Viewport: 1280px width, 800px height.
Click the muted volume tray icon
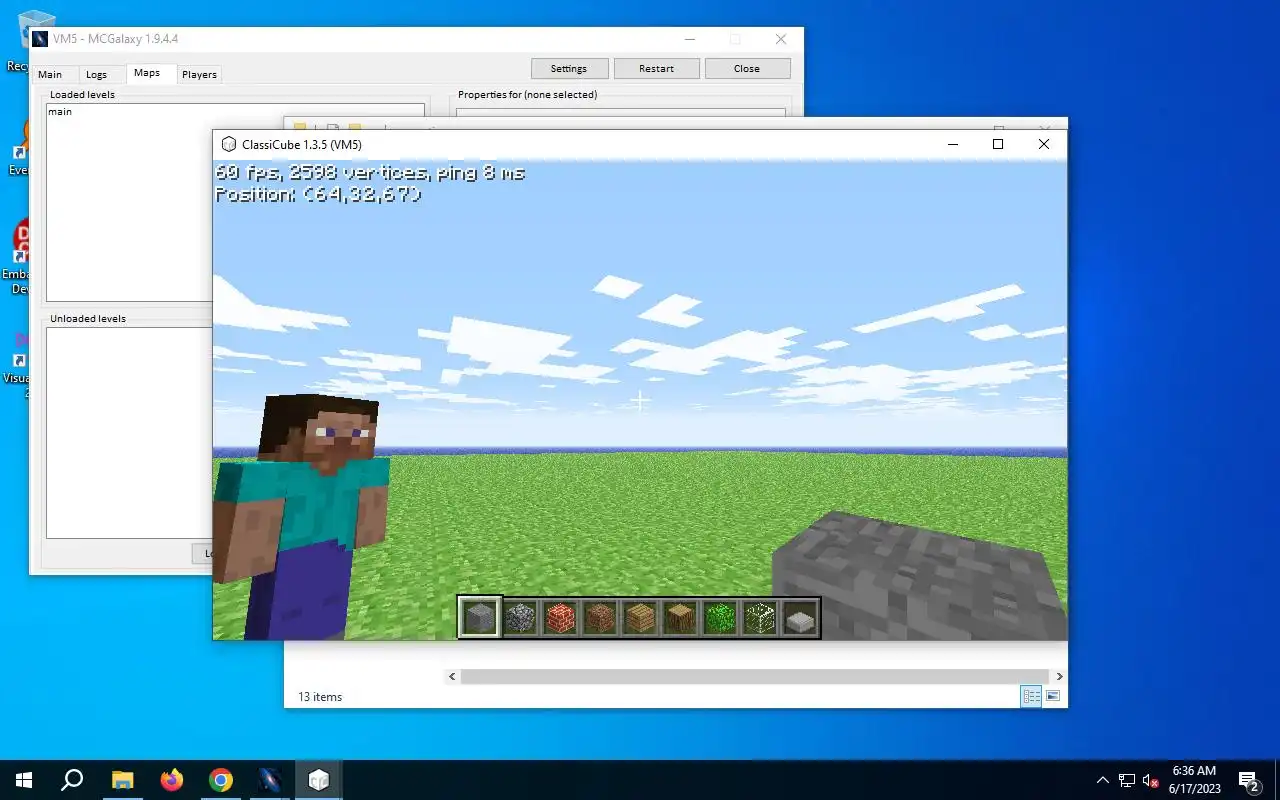tap(1151, 780)
